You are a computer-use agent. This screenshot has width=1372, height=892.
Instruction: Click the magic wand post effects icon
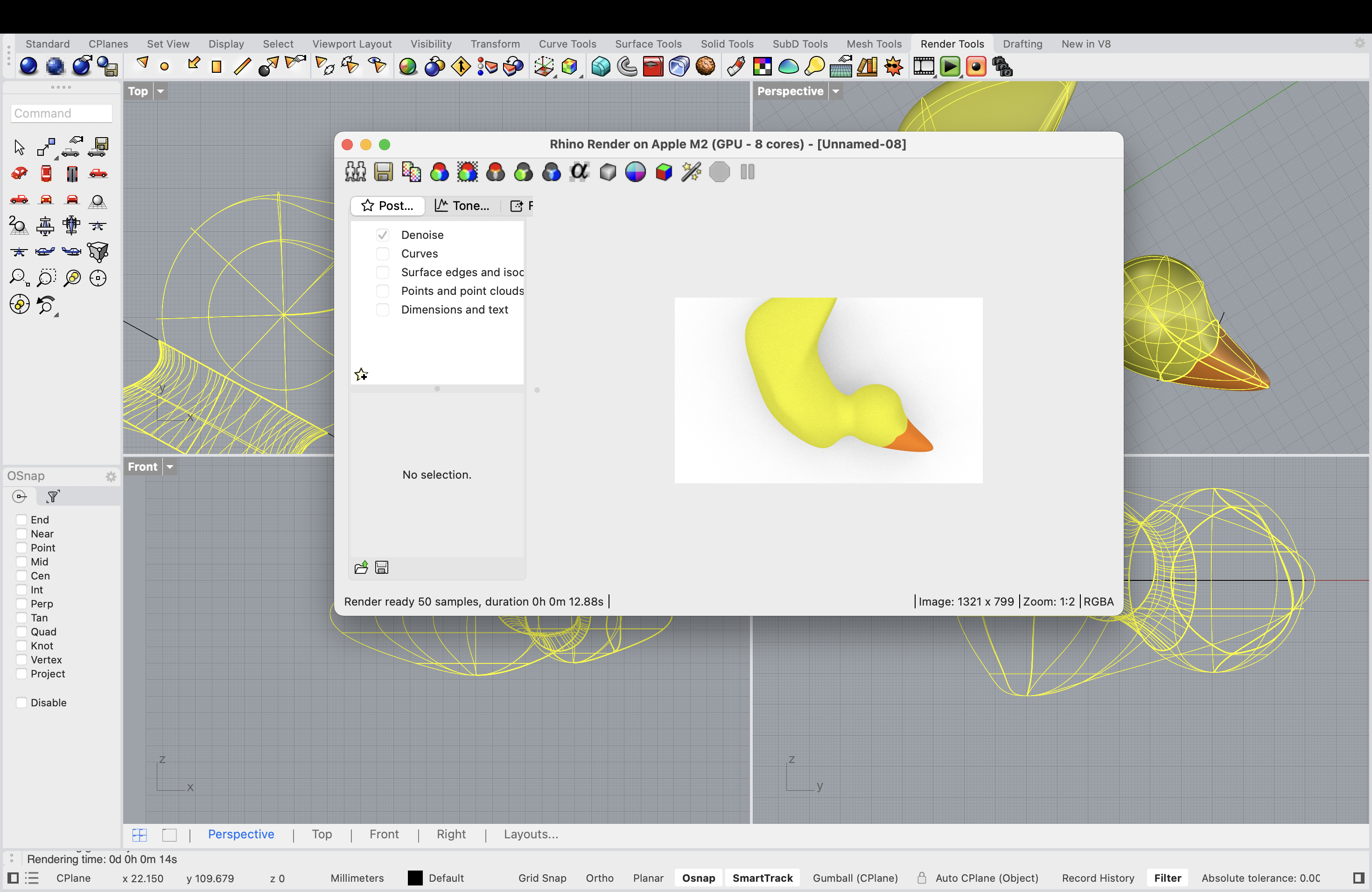[691, 172]
